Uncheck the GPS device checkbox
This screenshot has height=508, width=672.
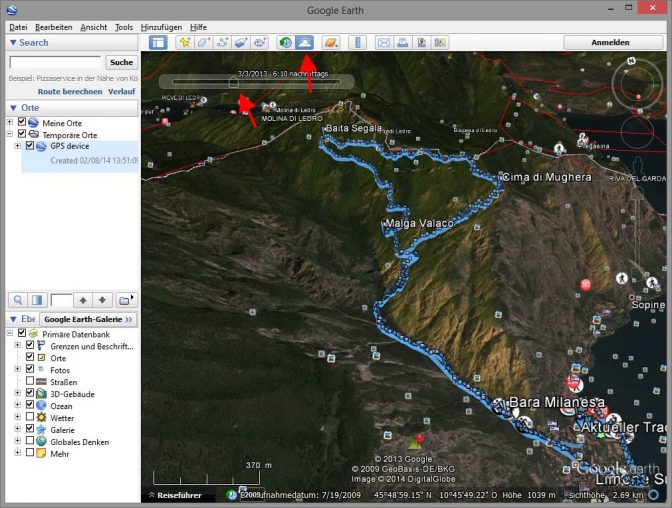30,145
